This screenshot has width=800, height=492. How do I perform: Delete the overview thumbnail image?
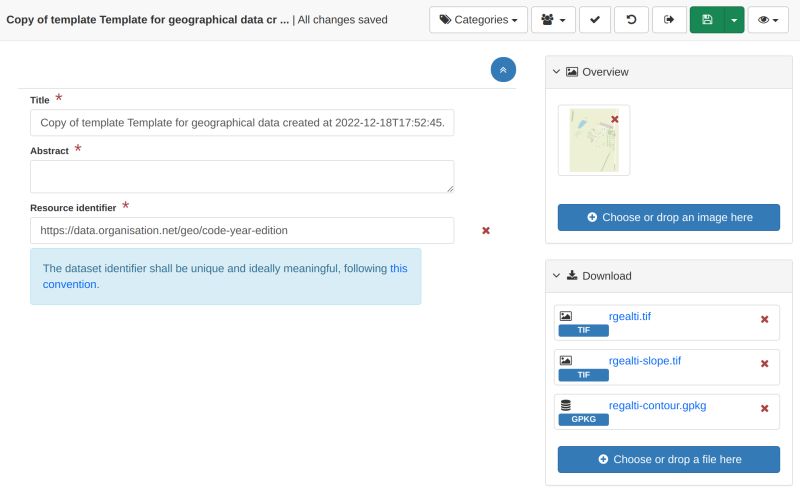click(x=615, y=119)
